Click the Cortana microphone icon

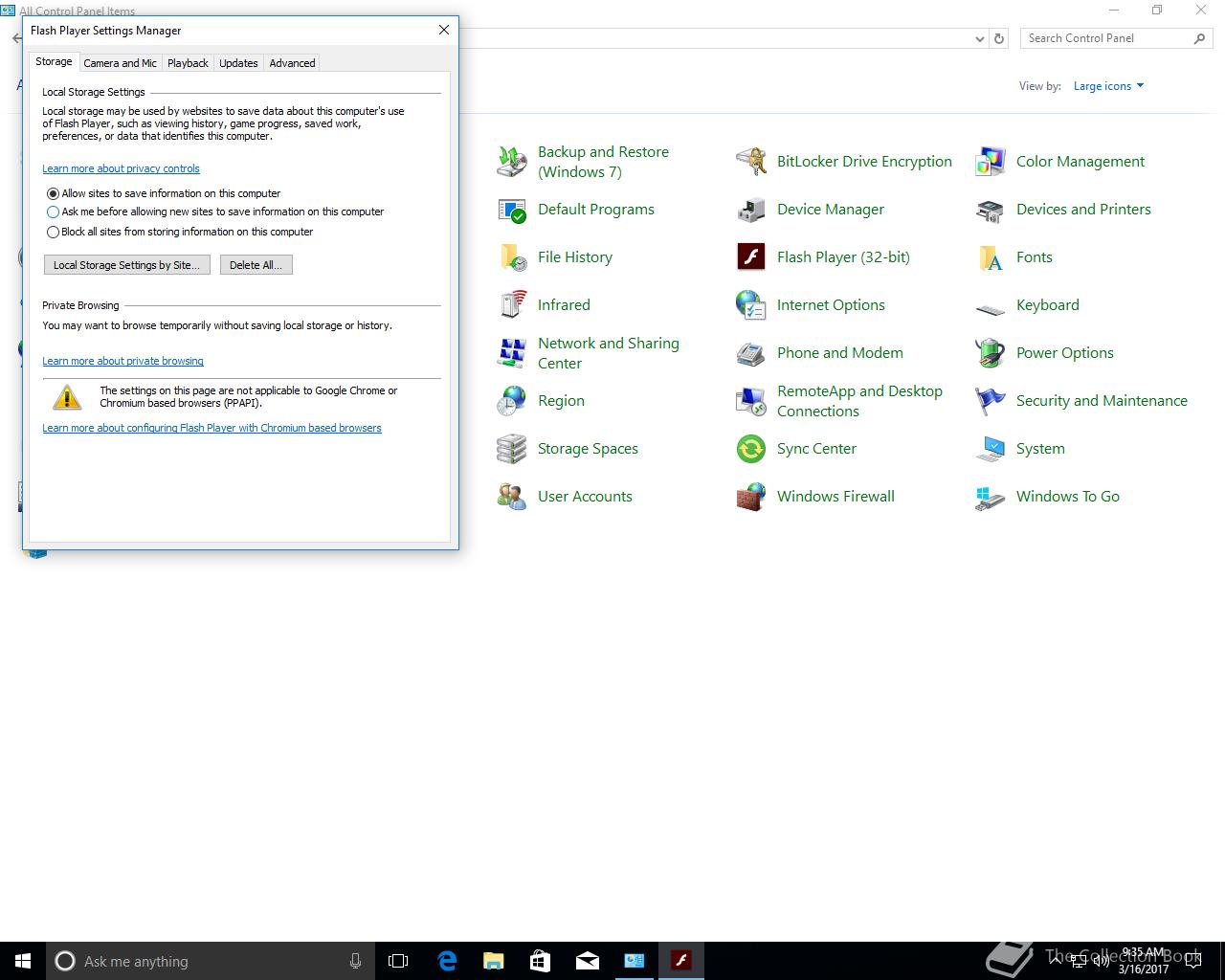click(355, 961)
